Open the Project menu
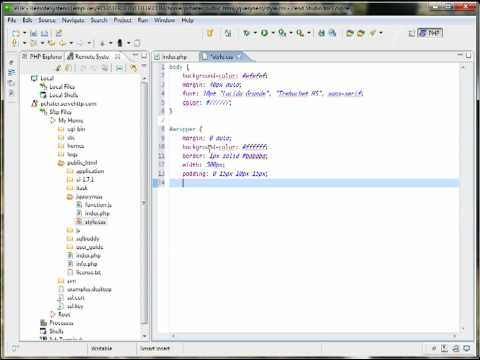 pyautogui.click(x=123, y=20)
